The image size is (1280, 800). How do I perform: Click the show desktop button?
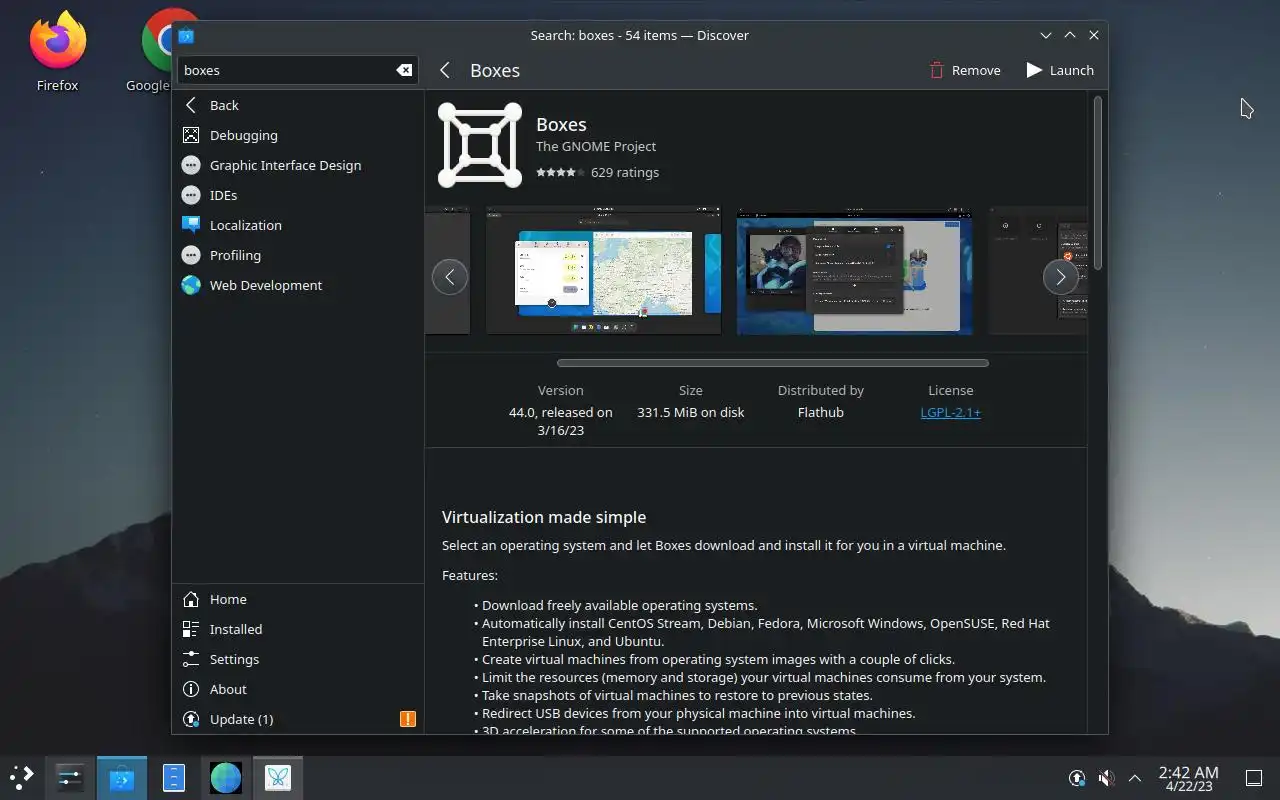pyautogui.click(x=1253, y=778)
